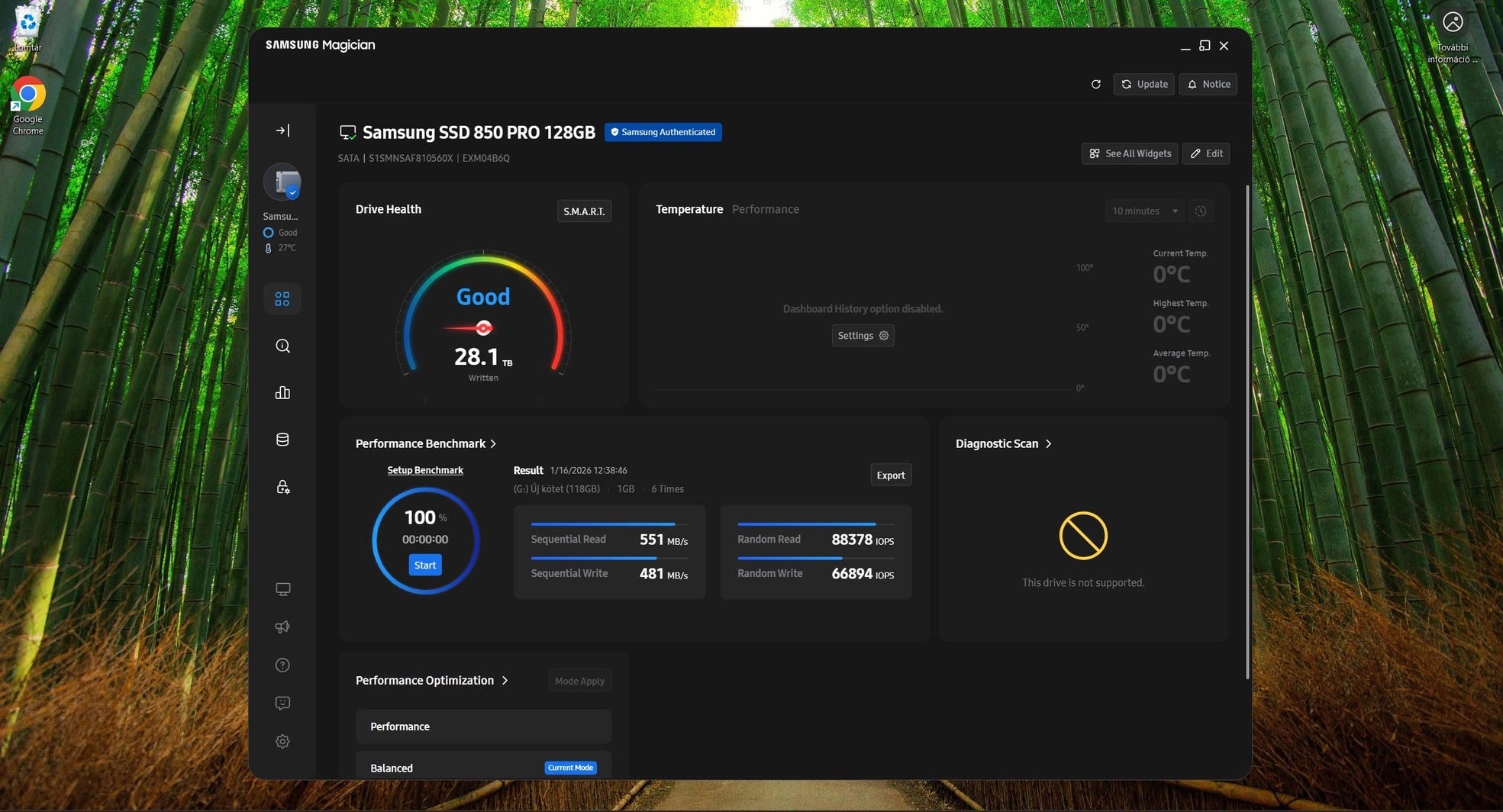Click the Mode Apply button

(579, 681)
